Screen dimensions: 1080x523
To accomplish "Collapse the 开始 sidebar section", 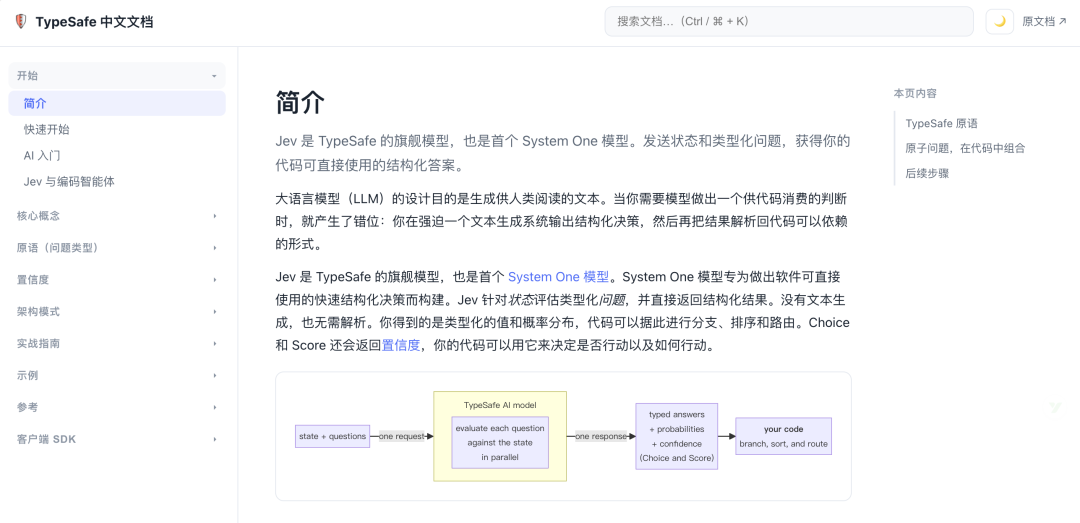I will tap(116, 76).
